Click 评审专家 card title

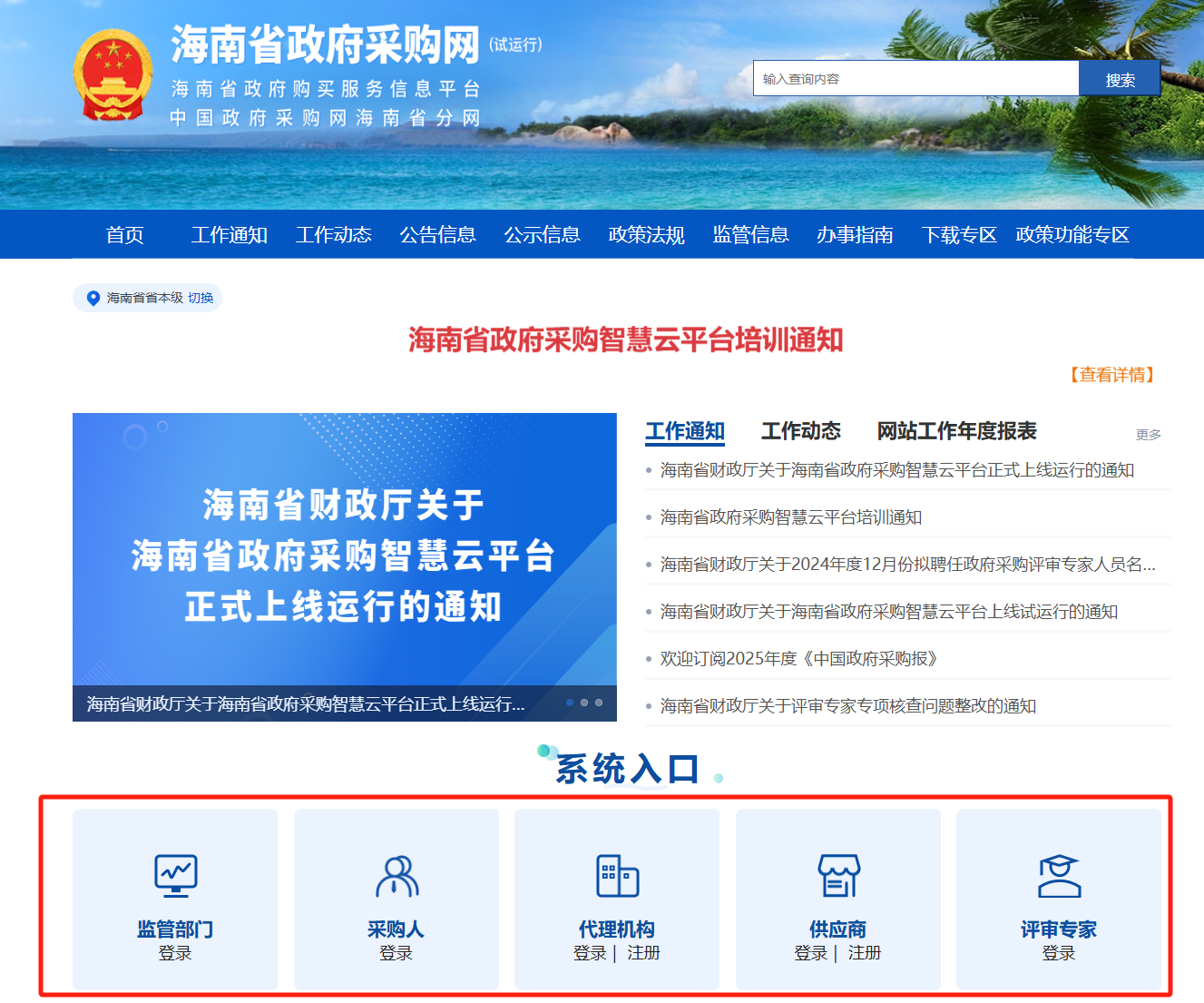click(1059, 929)
